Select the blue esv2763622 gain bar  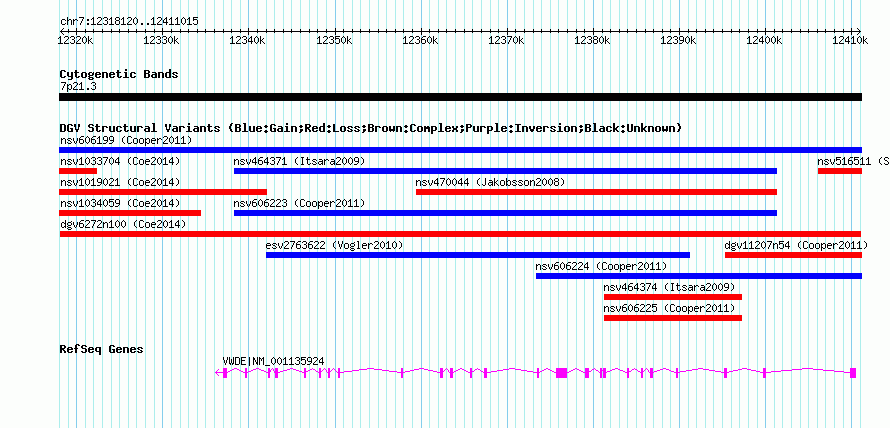pos(478,255)
